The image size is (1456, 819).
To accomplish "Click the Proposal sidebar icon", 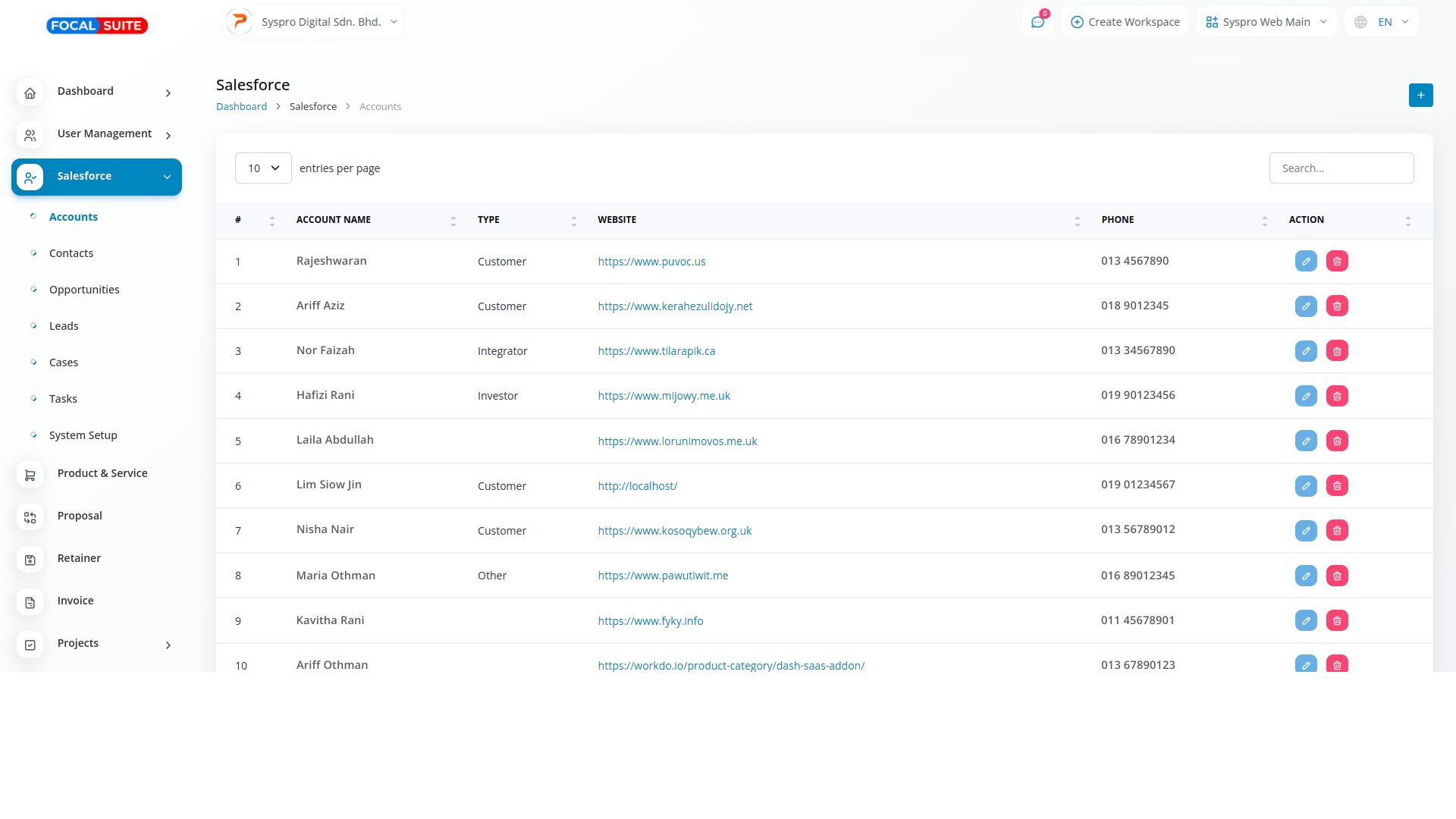I will 30,516.
